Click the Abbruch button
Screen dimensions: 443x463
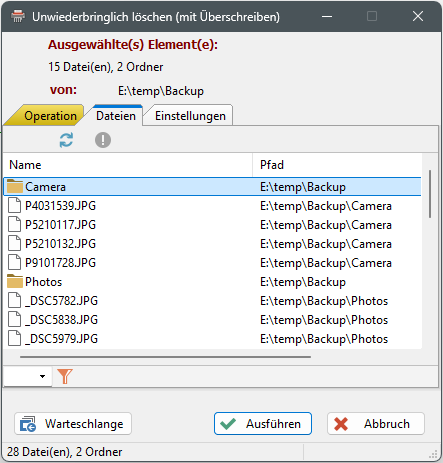(376, 424)
